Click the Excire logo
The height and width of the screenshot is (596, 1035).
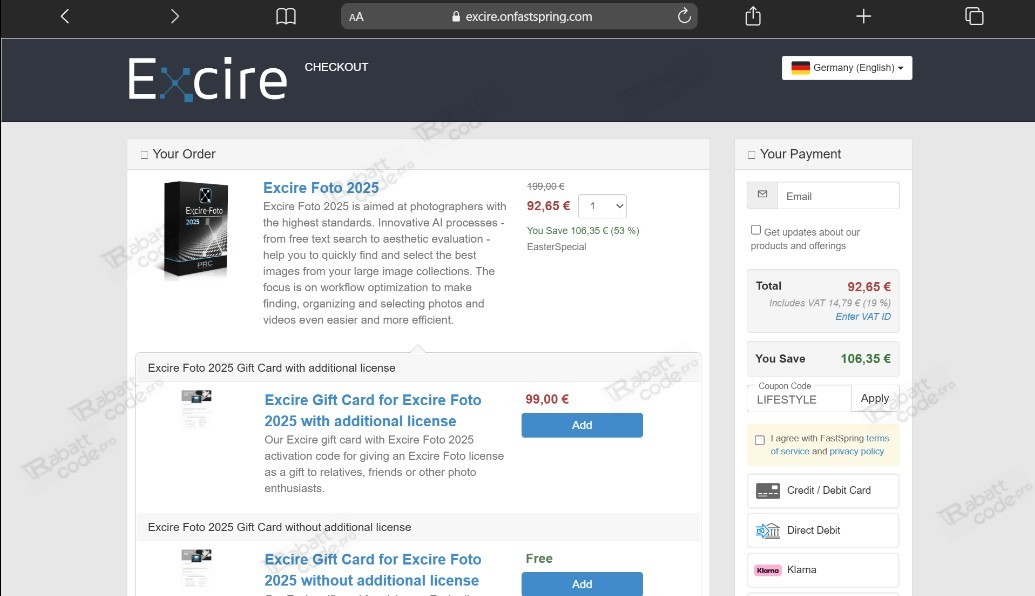point(207,79)
